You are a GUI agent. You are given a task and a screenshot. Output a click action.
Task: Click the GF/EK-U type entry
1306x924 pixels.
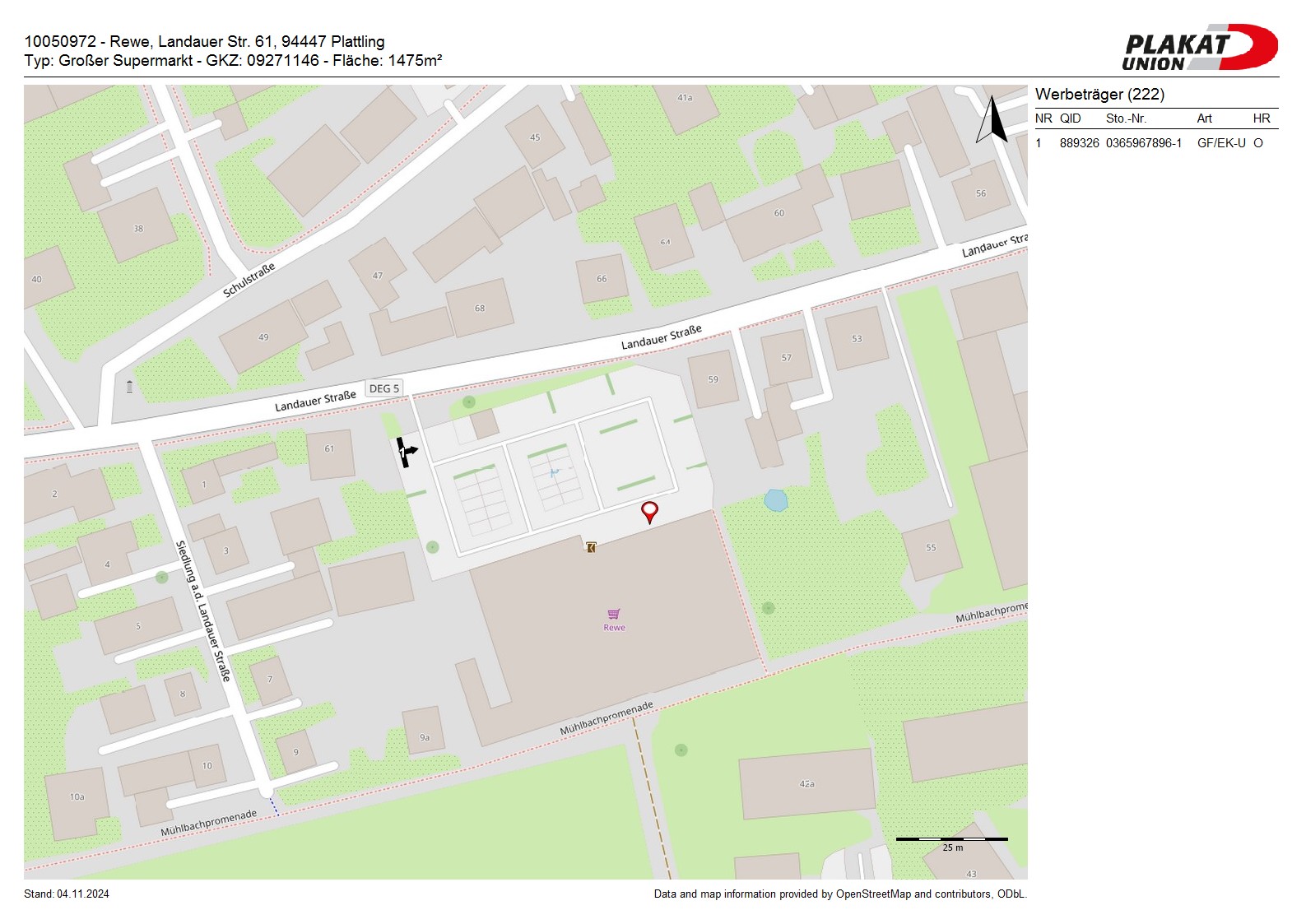pyautogui.click(x=1220, y=143)
